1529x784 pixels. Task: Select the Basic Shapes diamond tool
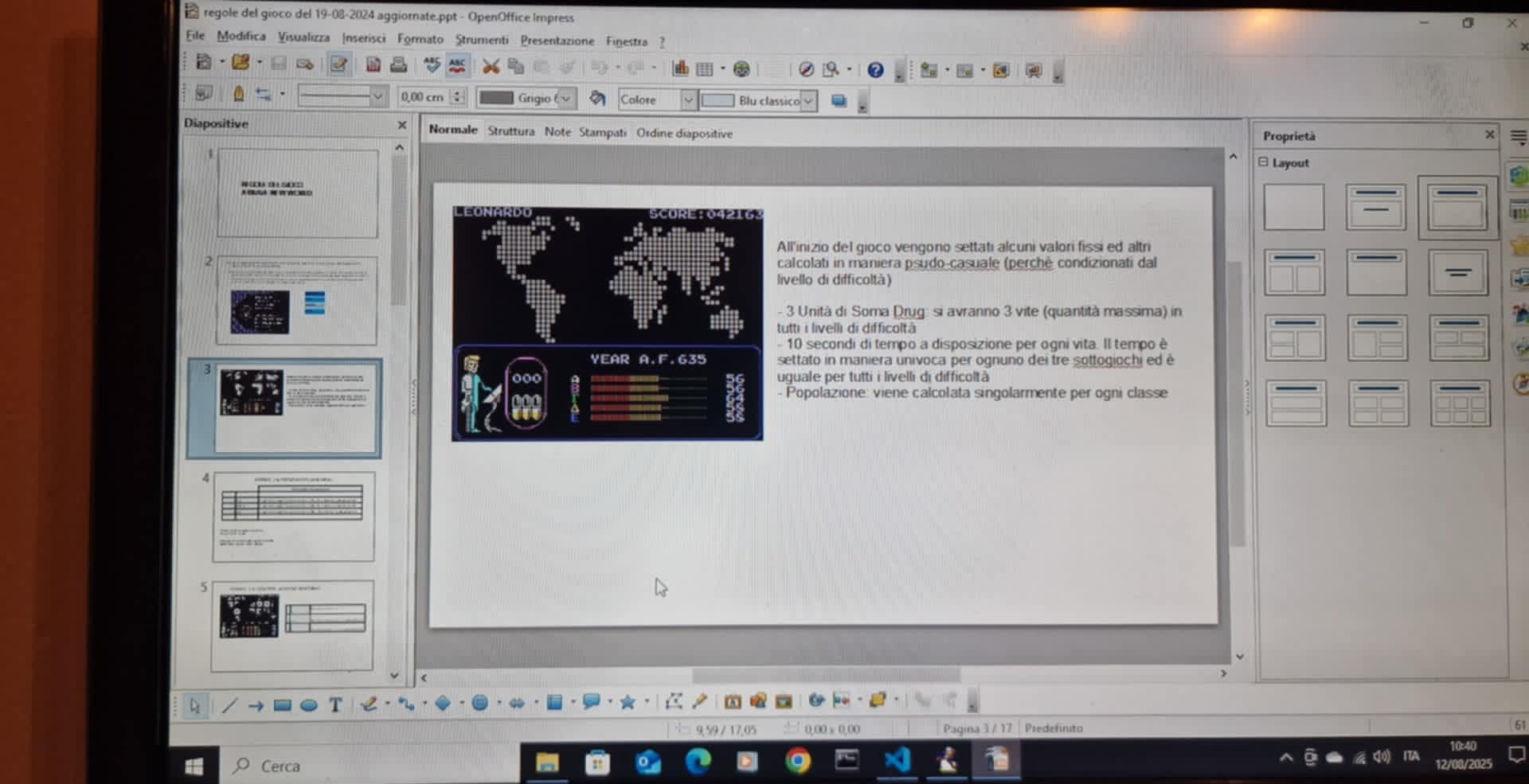pyautogui.click(x=443, y=703)
